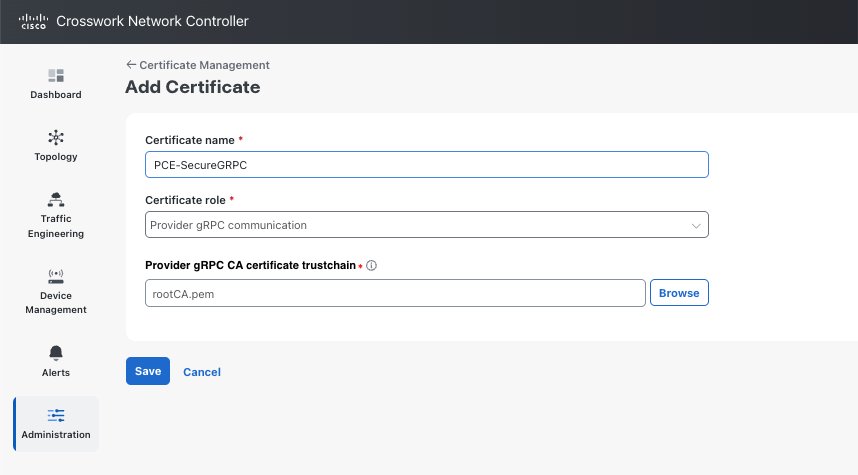Click the Add Certificate heading
The image size is (858, 475).
[193, 87]
